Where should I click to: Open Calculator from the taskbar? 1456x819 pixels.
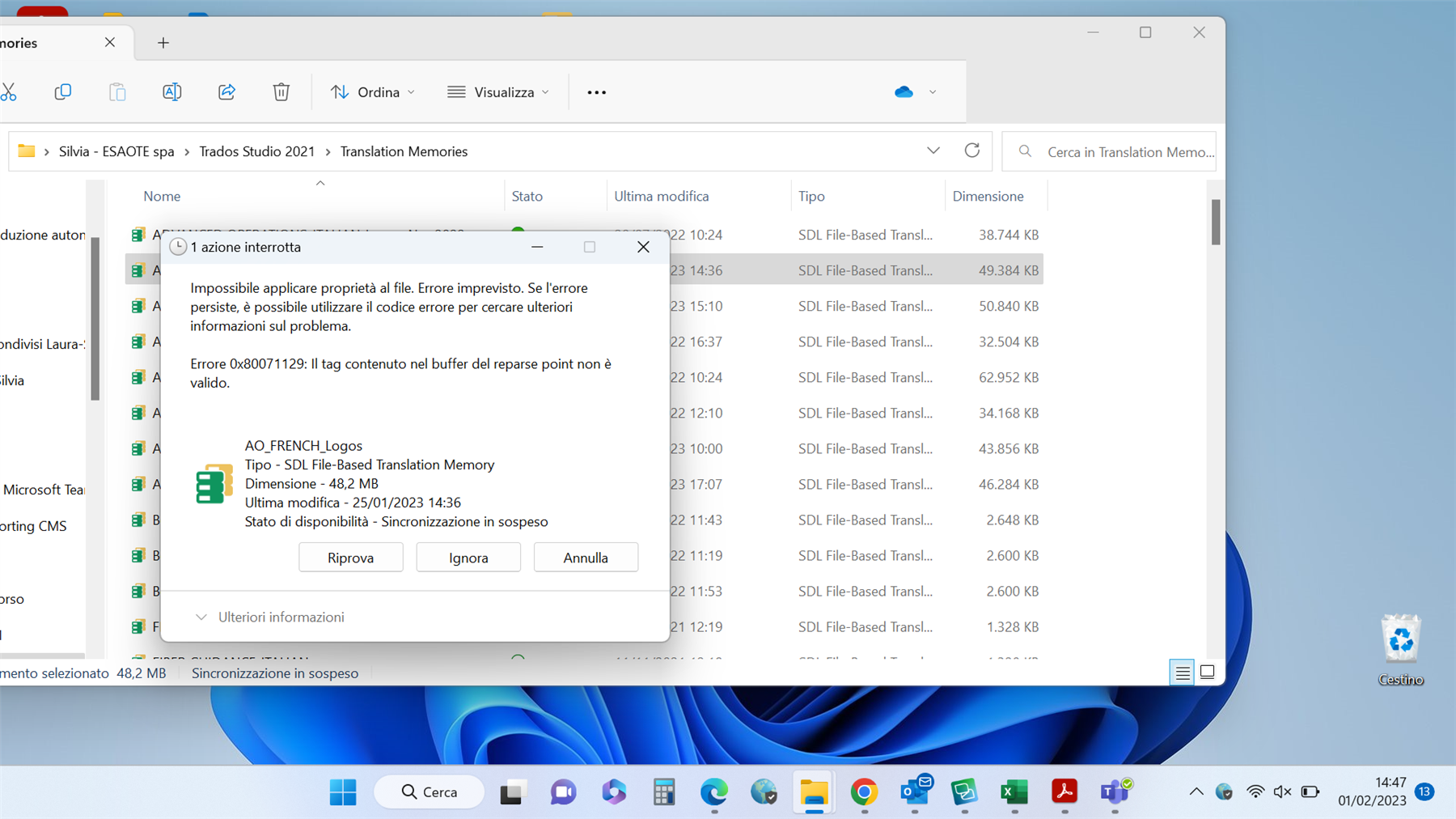point(664,792)
